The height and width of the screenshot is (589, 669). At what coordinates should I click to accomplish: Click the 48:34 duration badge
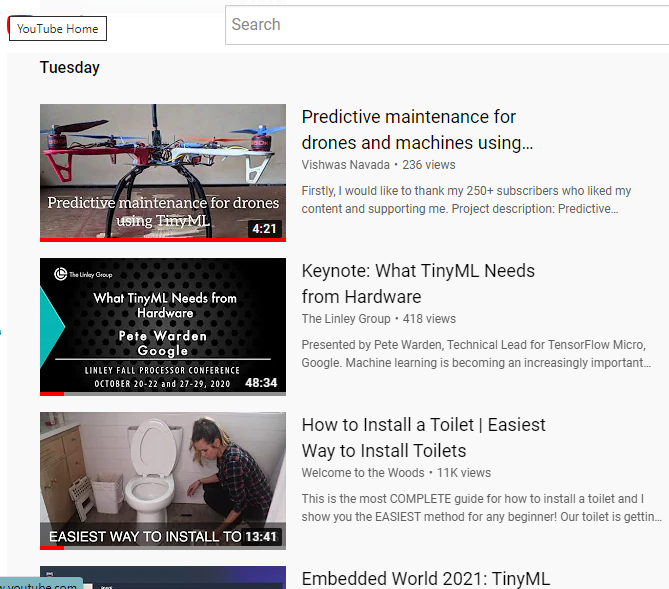261,382
